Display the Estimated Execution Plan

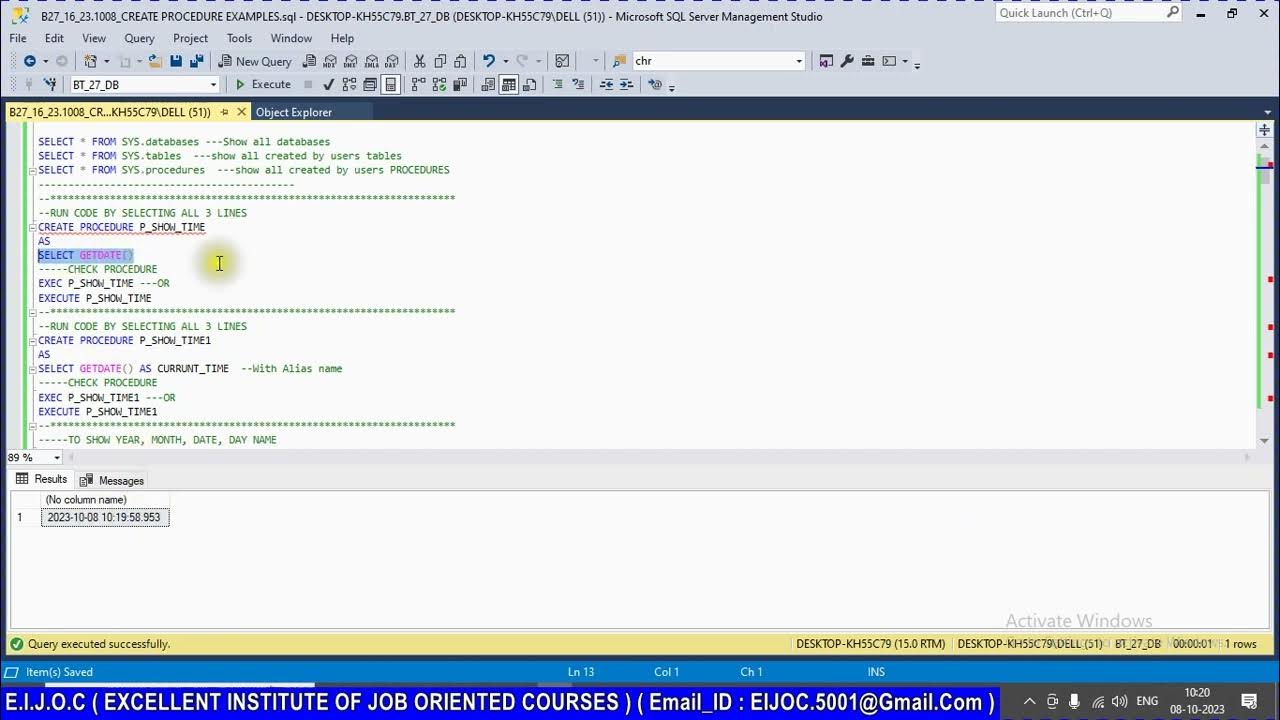[x=349, y=85]
